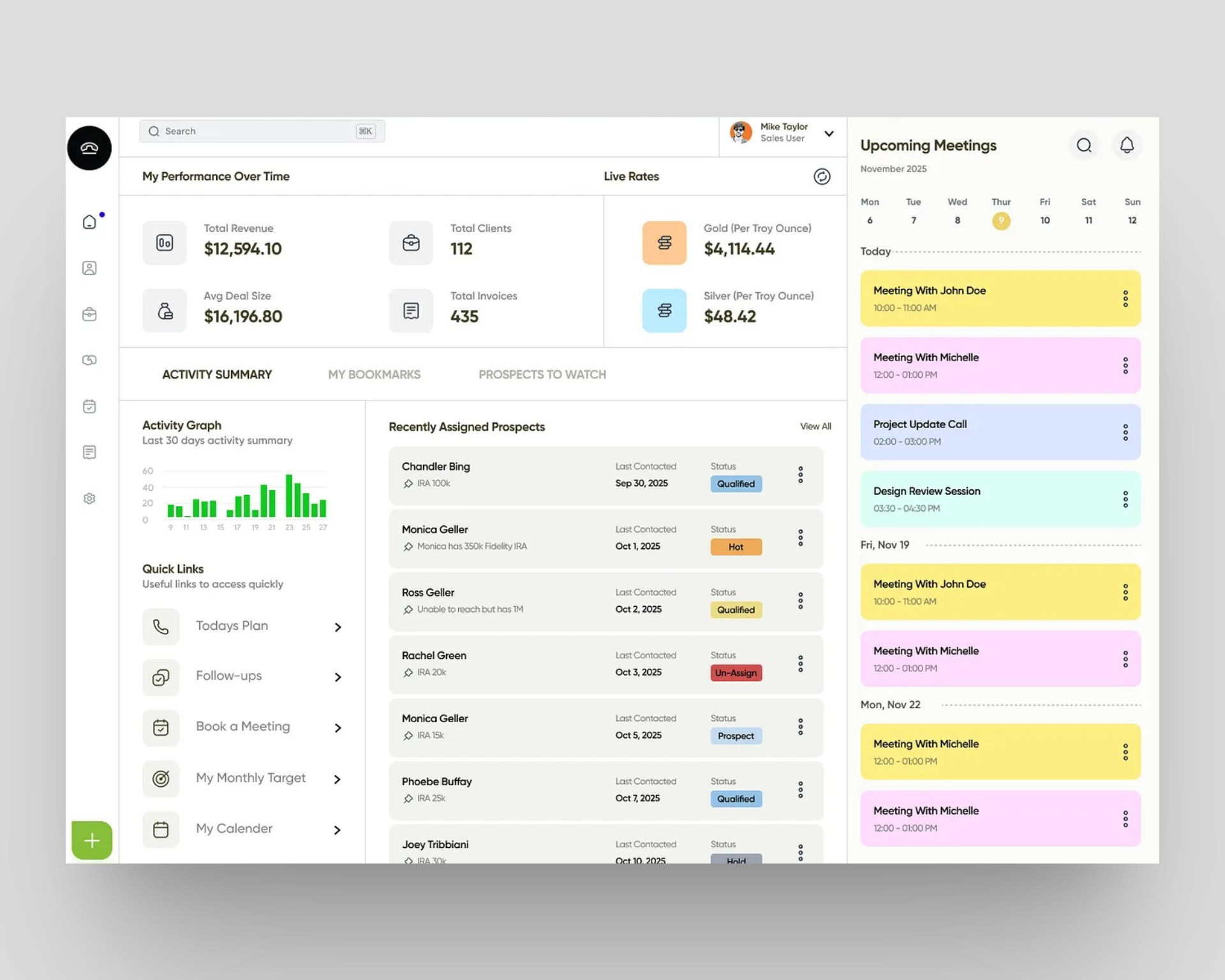Open Todays Plan chevron arrow
The width and height of the screenshot is (1225, 980).
pyautogui.click(x=338, y=627)
